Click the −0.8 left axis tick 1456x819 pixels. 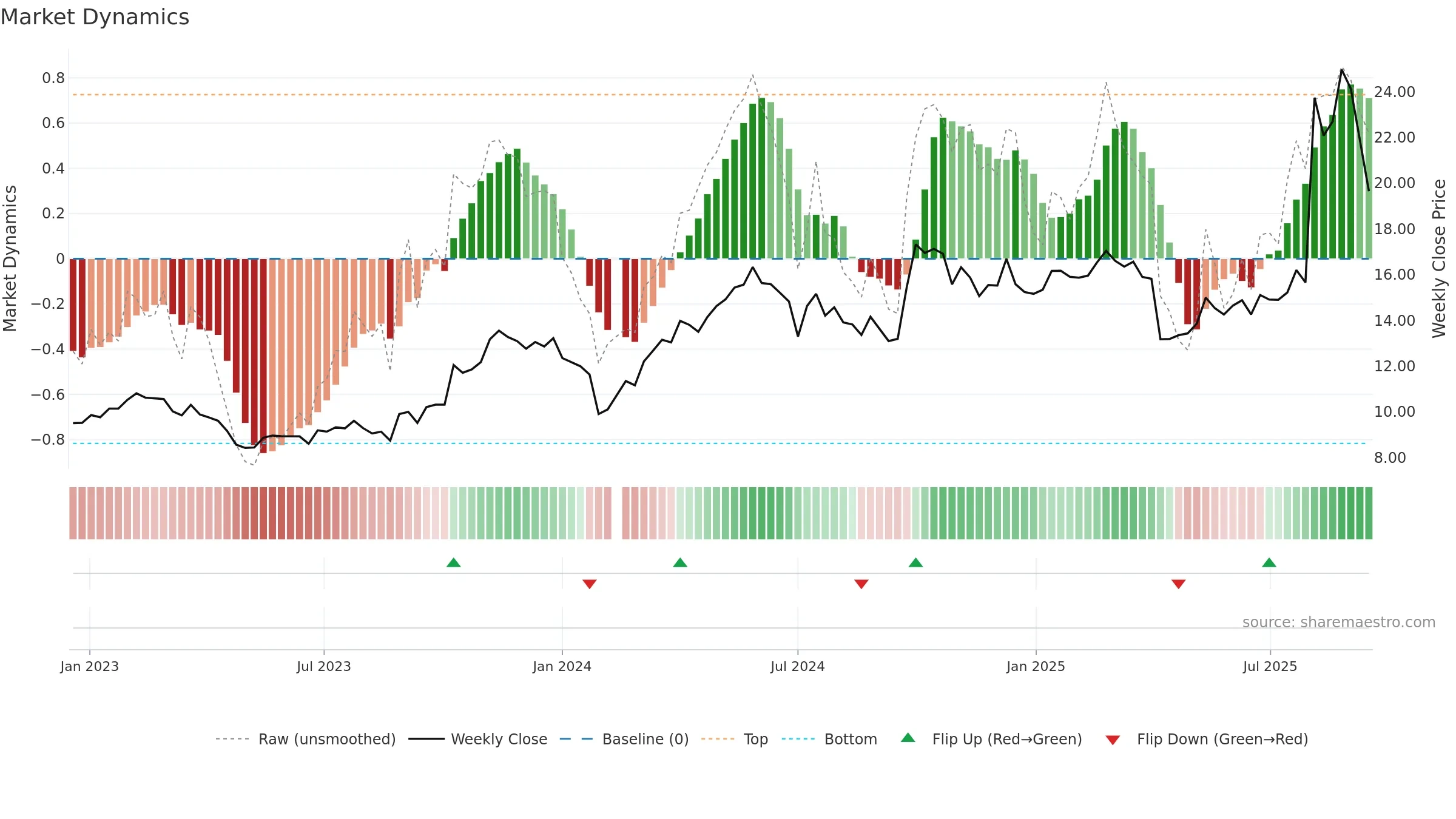click(48, 439)
